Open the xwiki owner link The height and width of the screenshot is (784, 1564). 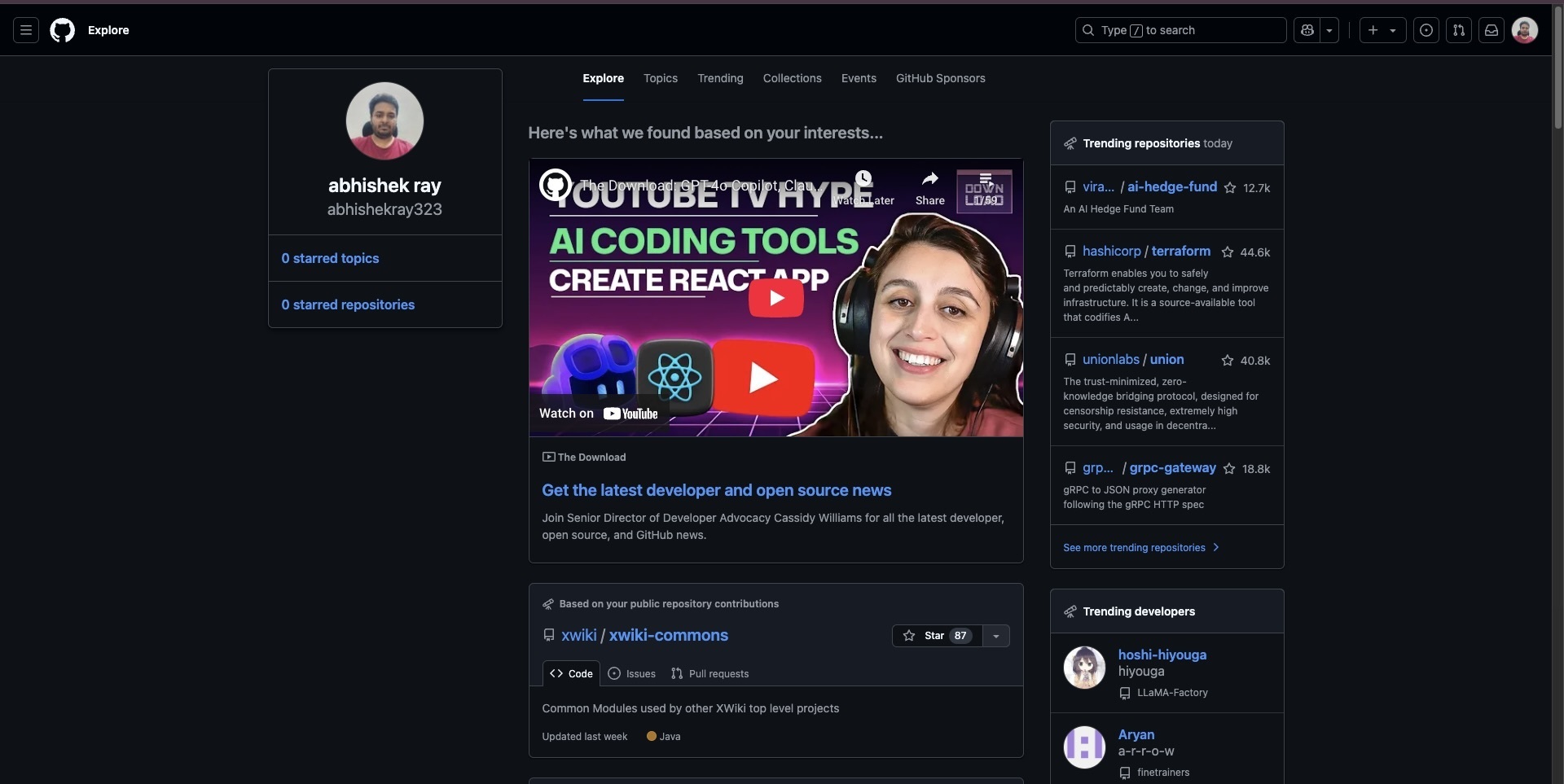coord(579,635)
